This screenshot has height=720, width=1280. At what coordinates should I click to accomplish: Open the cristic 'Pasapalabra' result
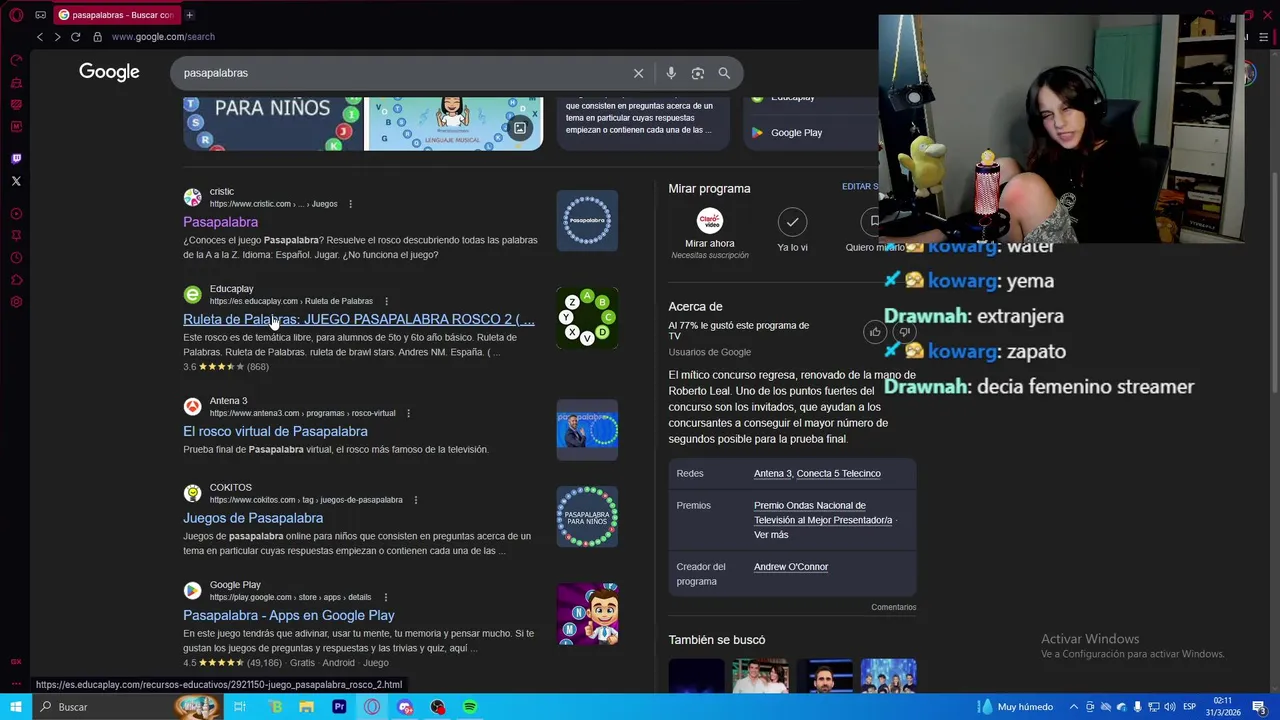[x=220, y=222]
